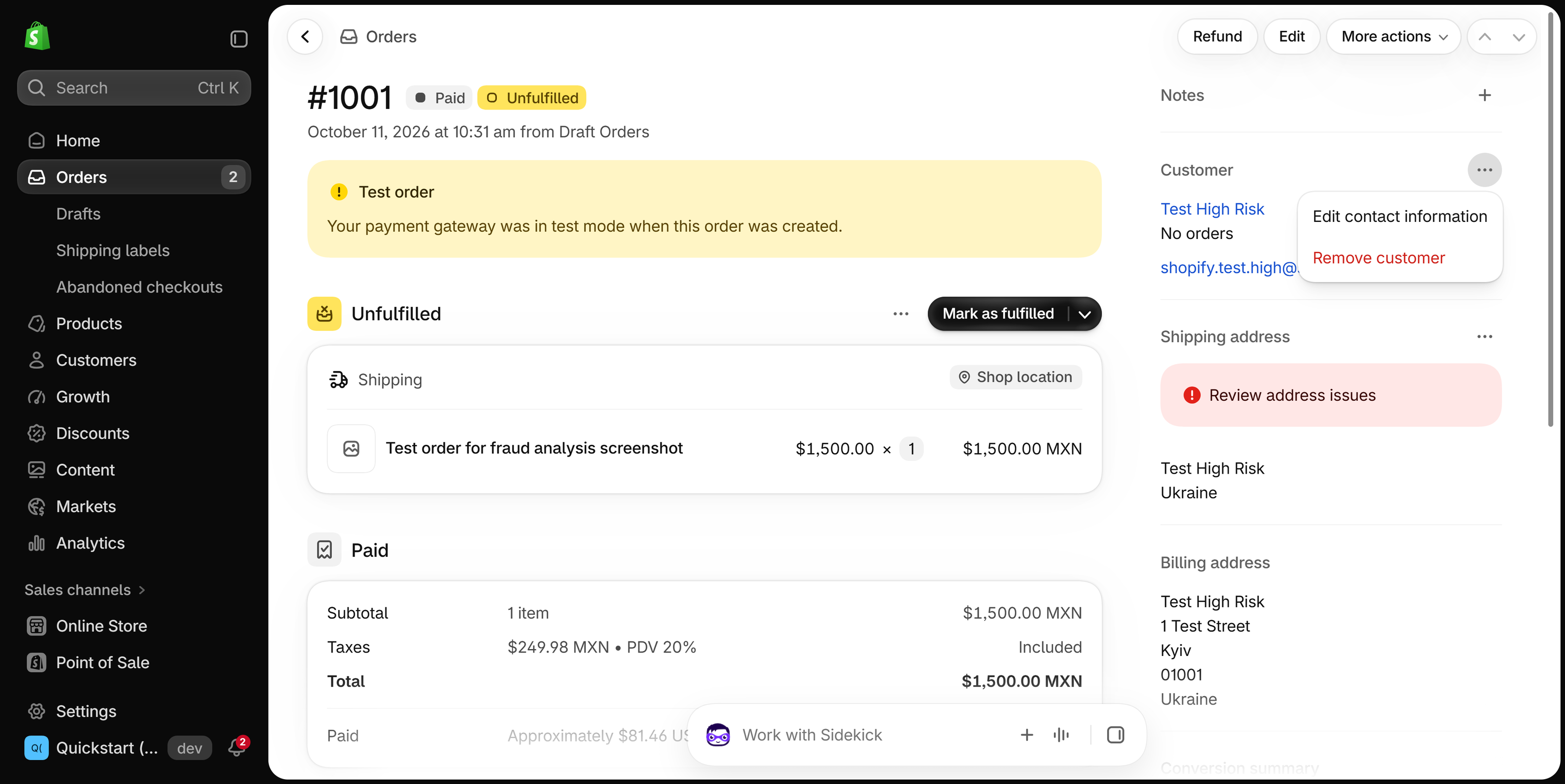1565x784 pixels.
Task: Click the Unfulfilled status box icon
Action: click(x=324, y=314)
